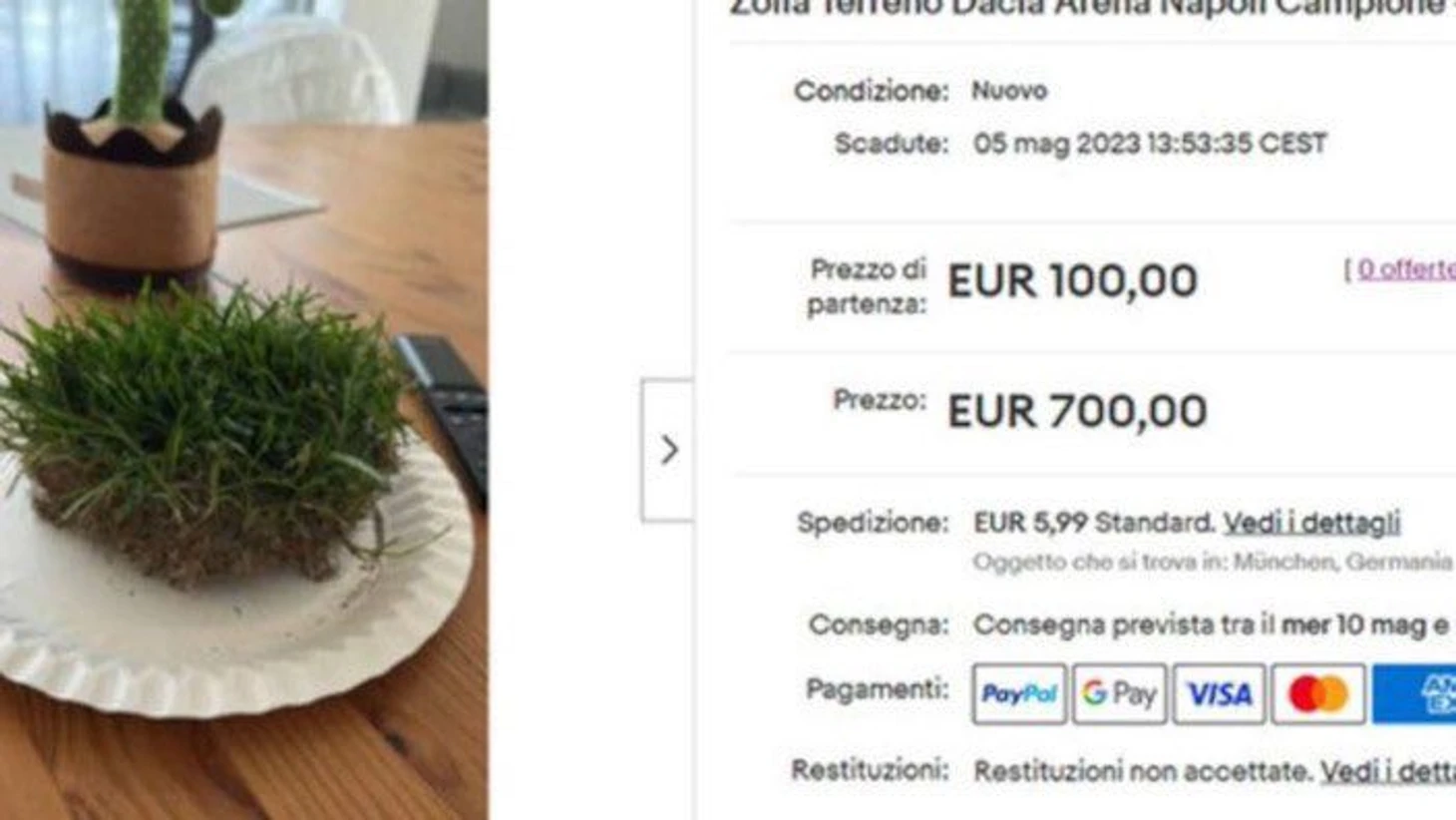Open Vedi i dettagli for shipping

[1311, 523]
